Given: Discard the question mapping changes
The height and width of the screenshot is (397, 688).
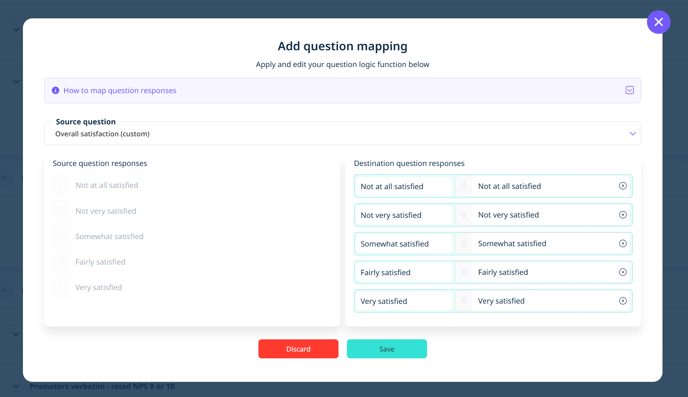Looking at the screenshot, I should [298, 349].
